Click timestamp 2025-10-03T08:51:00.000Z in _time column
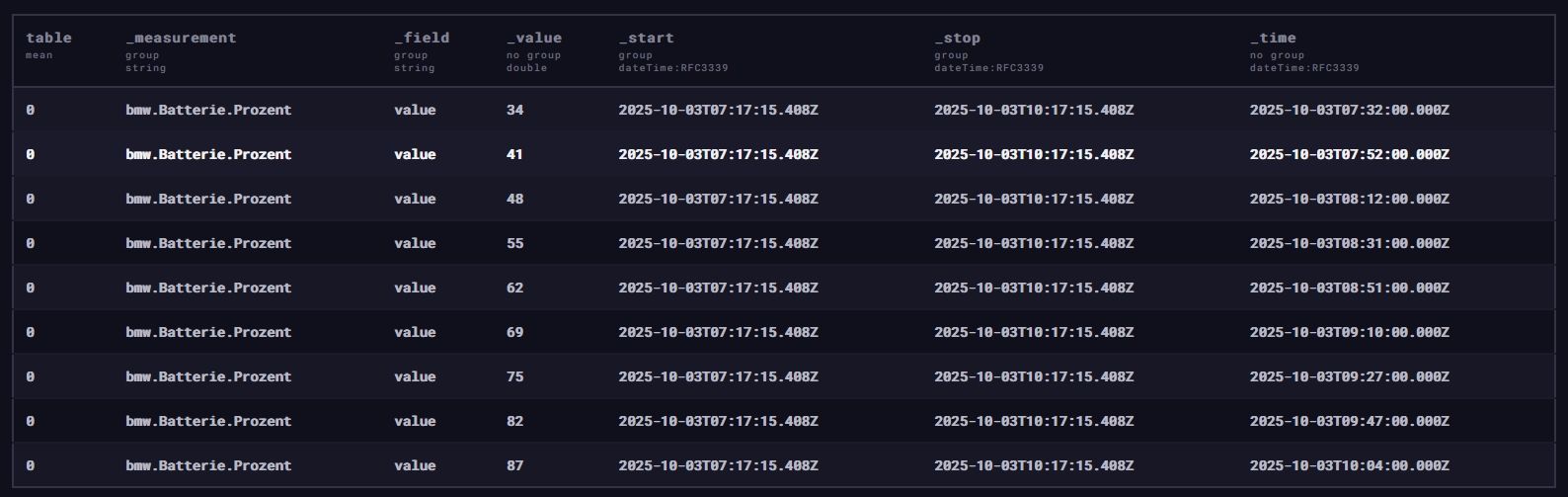The width and height of the screenshot is (1568, 497). (1349, 288)
